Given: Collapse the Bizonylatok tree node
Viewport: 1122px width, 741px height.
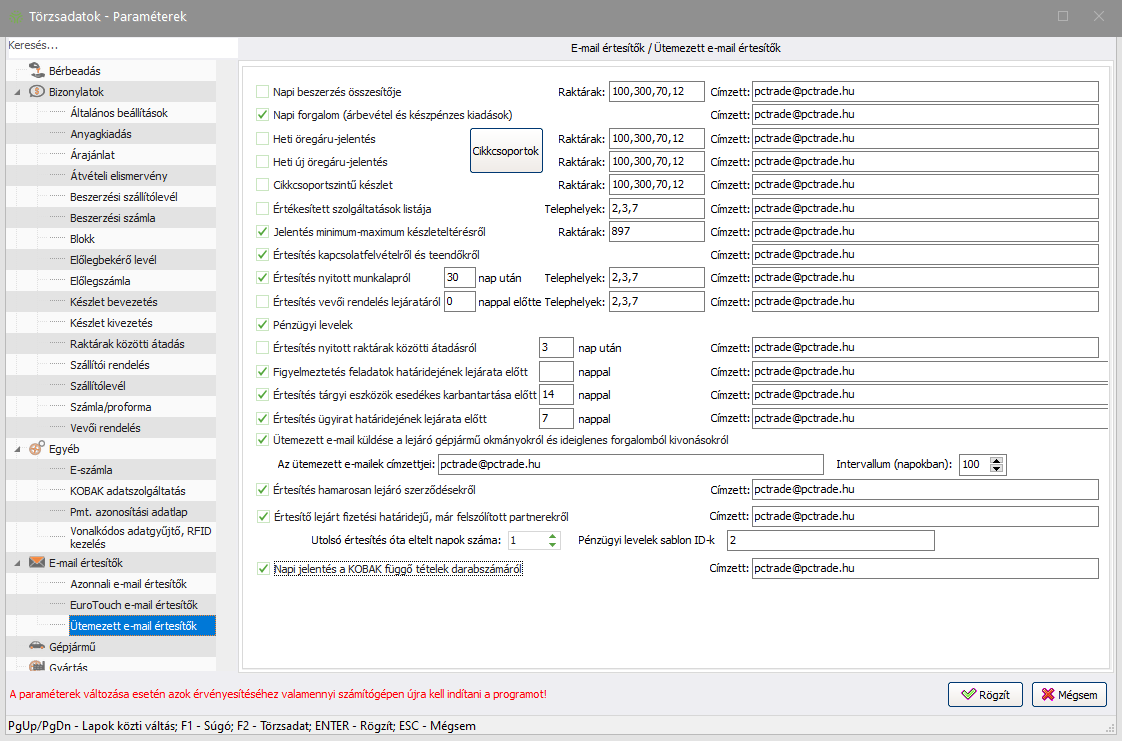Looking at the screenshot, I should click(x=17, y=92).
